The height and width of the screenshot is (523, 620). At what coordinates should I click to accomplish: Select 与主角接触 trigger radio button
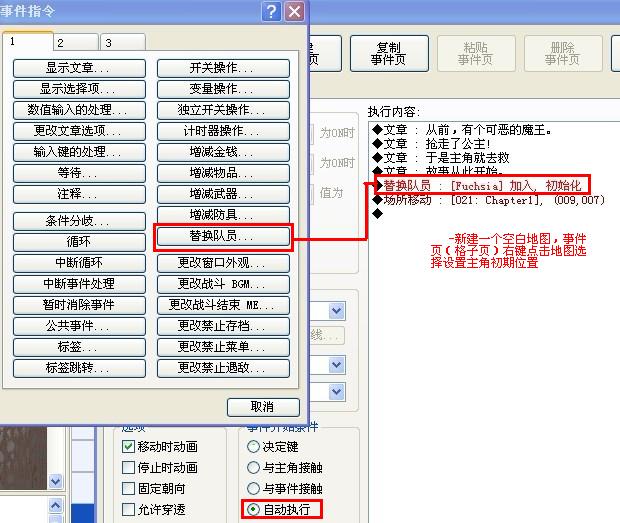(253, 468)
